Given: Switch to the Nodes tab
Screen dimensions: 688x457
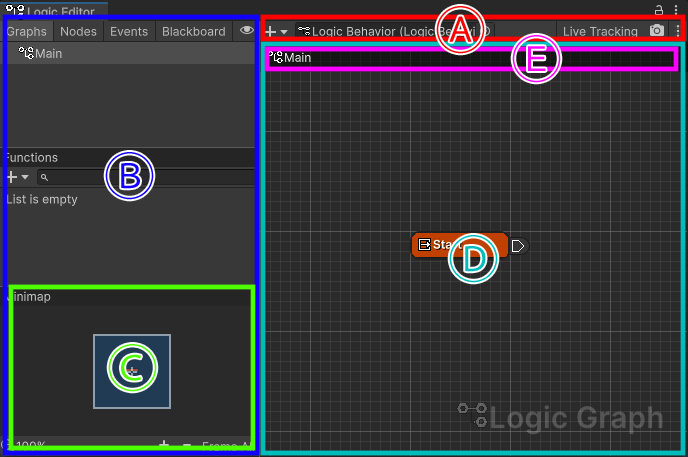Looking at the screenshot, I should (78, 31).
